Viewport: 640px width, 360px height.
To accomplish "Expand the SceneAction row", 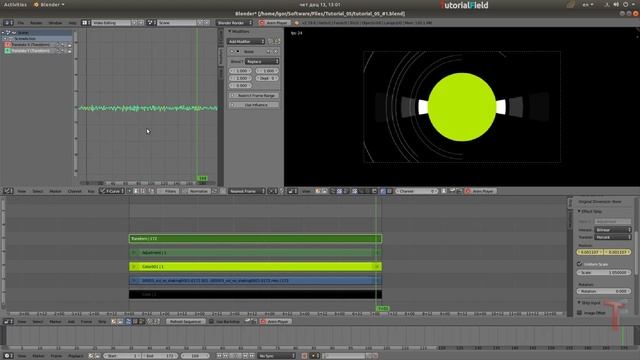I will (x=5, y=38).
